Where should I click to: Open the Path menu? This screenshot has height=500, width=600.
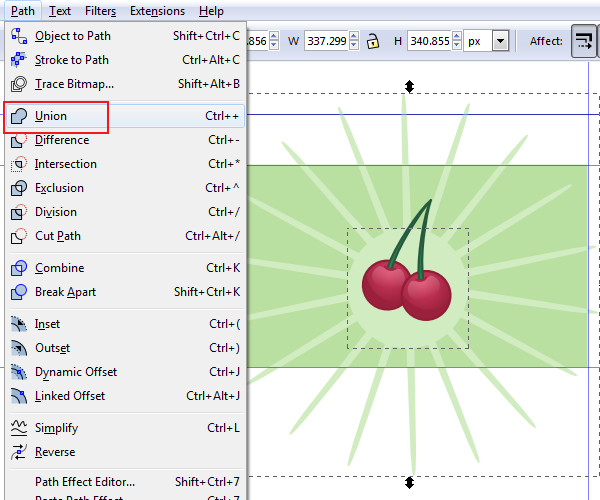(23, 11)
